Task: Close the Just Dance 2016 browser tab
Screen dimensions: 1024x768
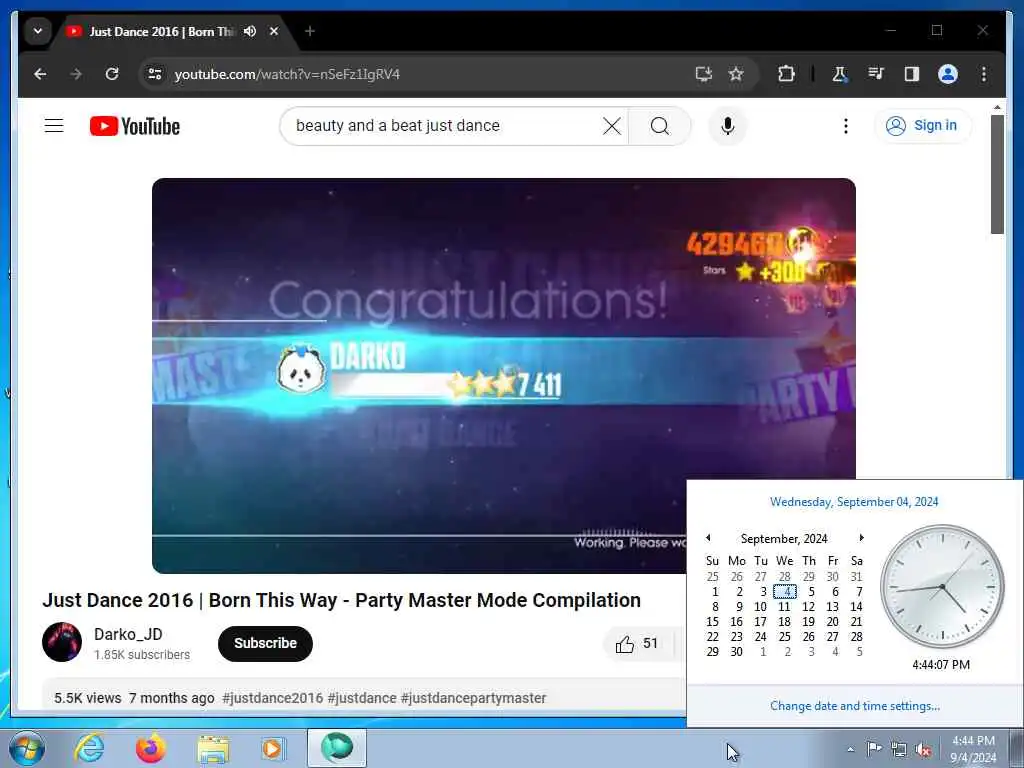Action: click(274, 31)
